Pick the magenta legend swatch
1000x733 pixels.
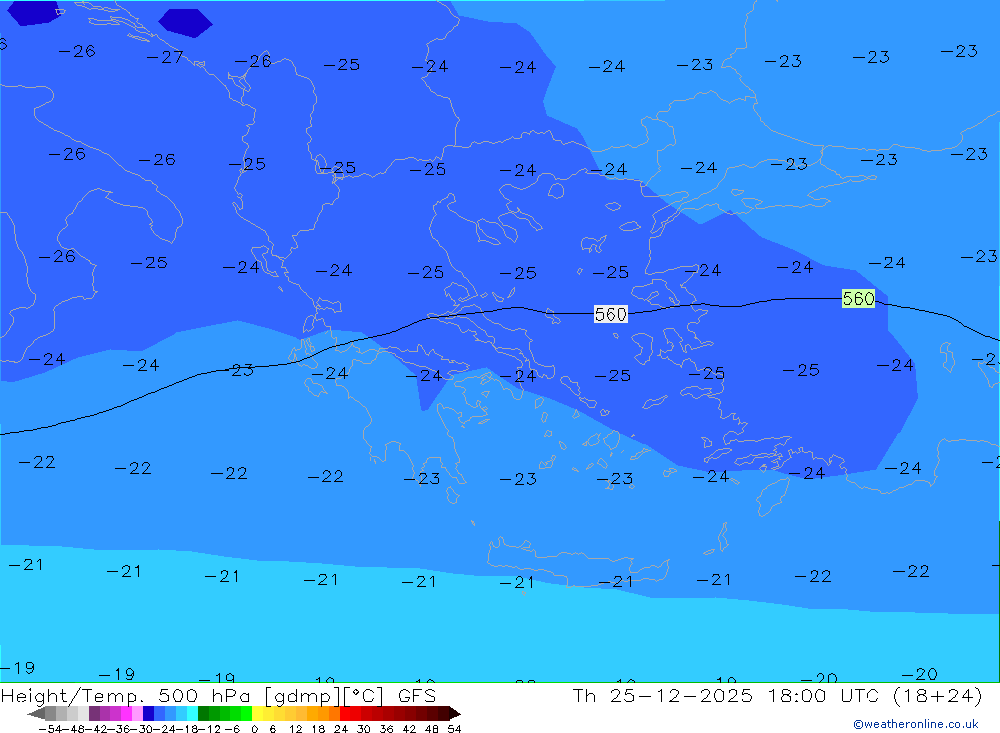(126, 713)
